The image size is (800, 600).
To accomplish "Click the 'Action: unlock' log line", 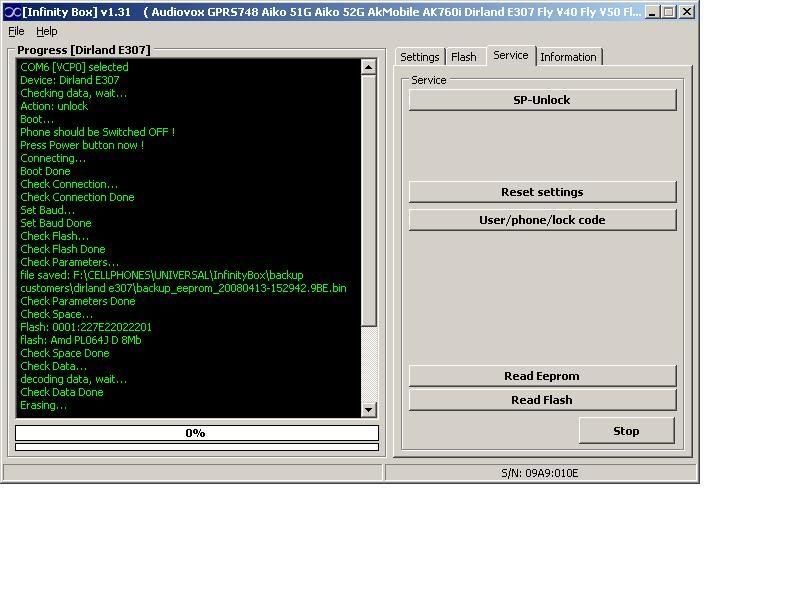I will coord(54,106).
